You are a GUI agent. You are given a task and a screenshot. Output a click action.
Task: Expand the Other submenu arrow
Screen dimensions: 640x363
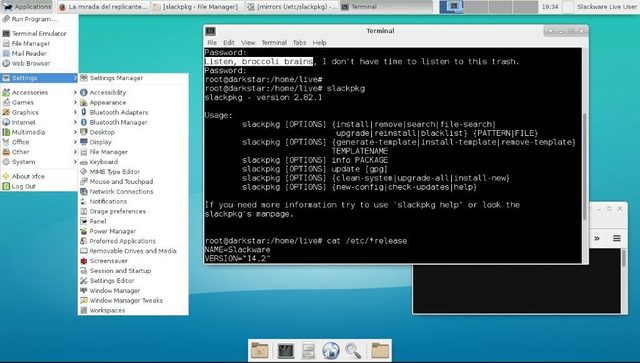[x=75, y=152]
